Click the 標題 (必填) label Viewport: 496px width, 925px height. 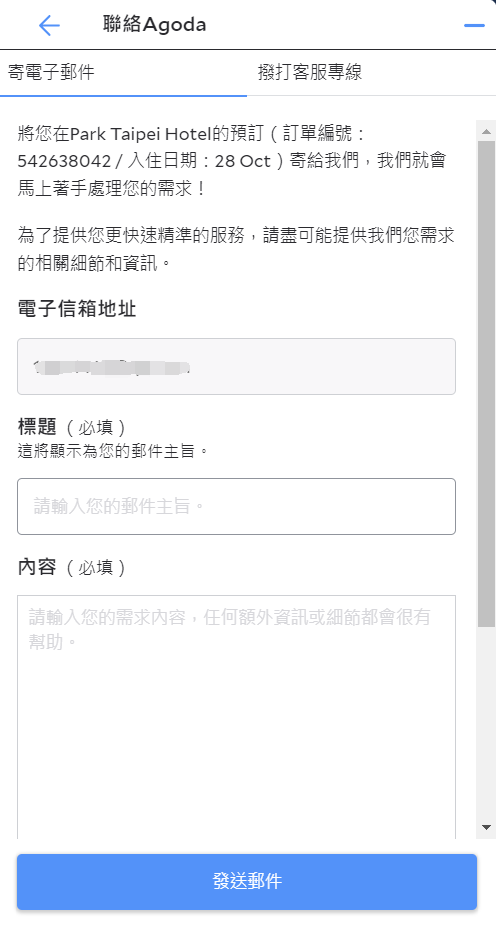pyautogui.click(x=71, y=427)
